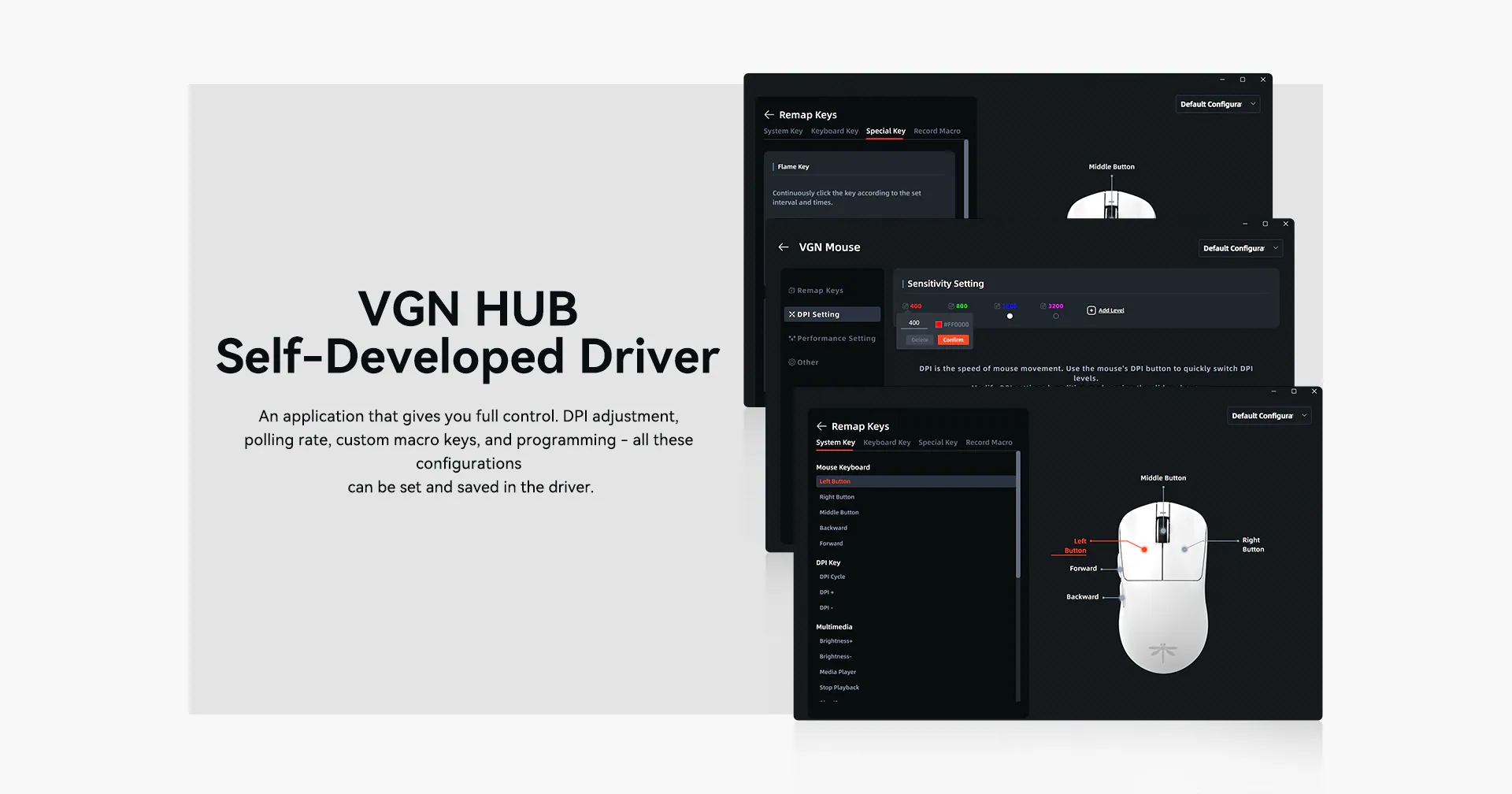Expand Default Configuration dropdown in back window
Viewport: 1512px width, 794px height.
coord(1218,104)
